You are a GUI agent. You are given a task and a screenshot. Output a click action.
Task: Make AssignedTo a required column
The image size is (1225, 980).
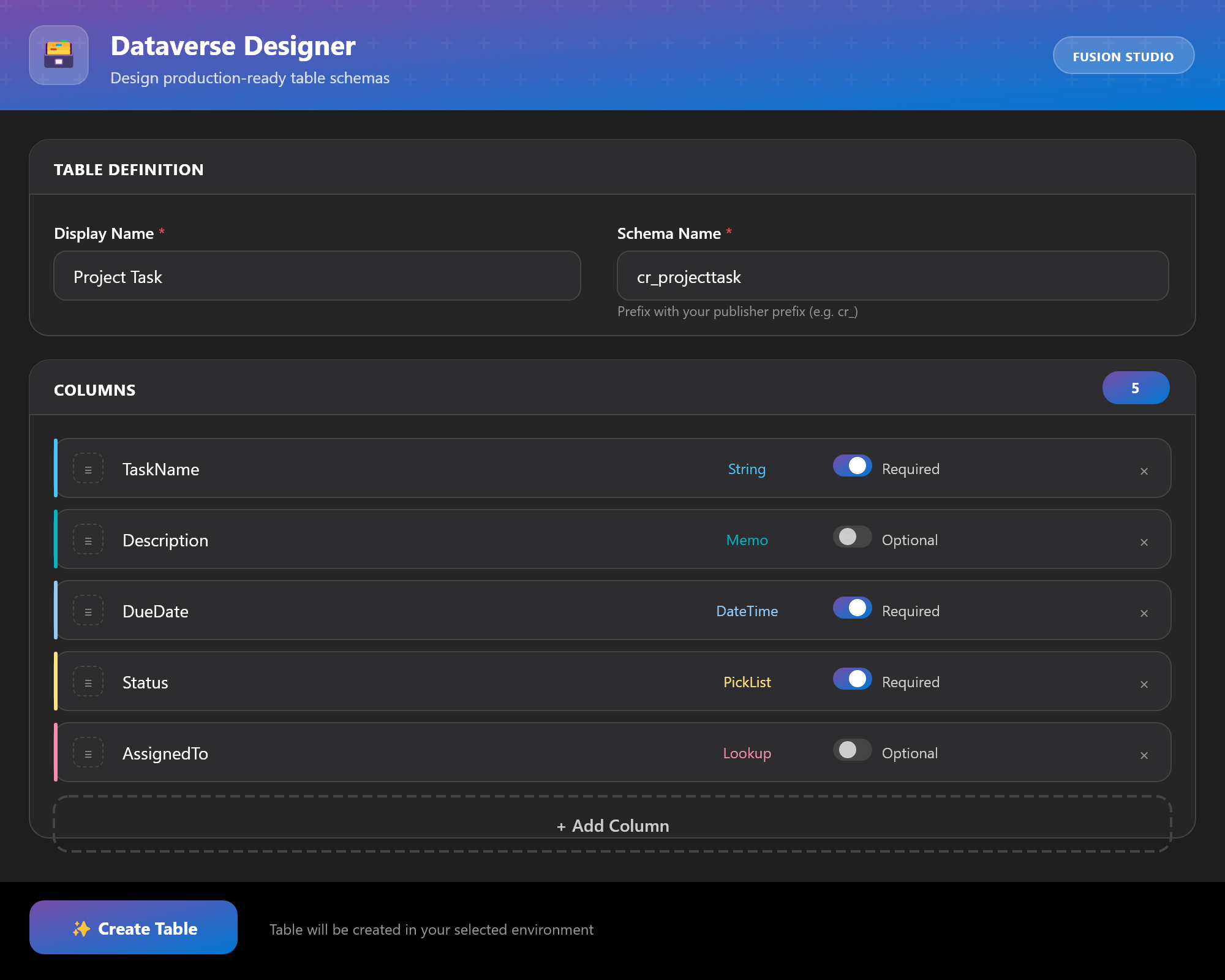click(x=851, y=750)
